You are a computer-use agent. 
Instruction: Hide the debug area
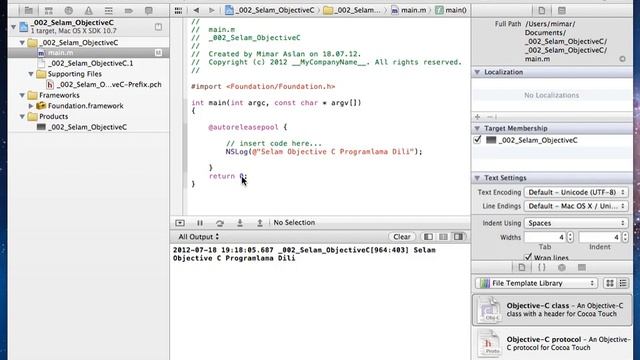180,223
